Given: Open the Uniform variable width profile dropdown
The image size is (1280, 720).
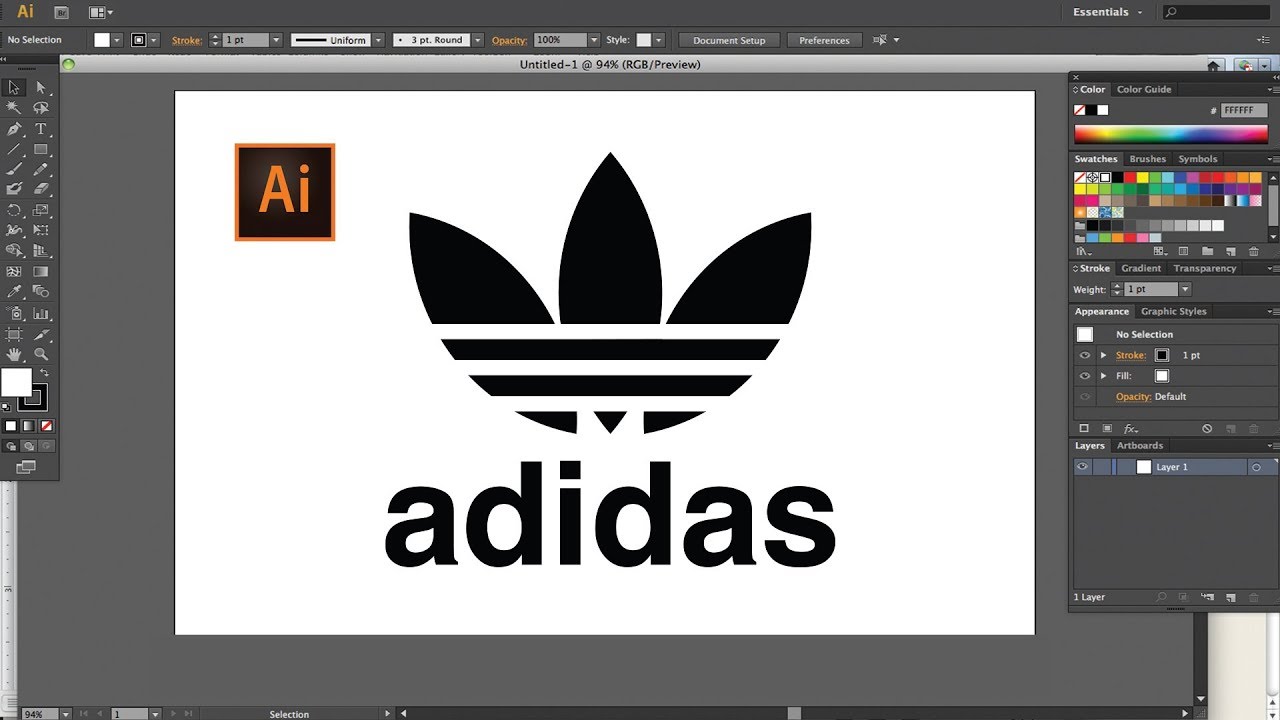Looking at the screenshot, I should click(x=378, y=40).
